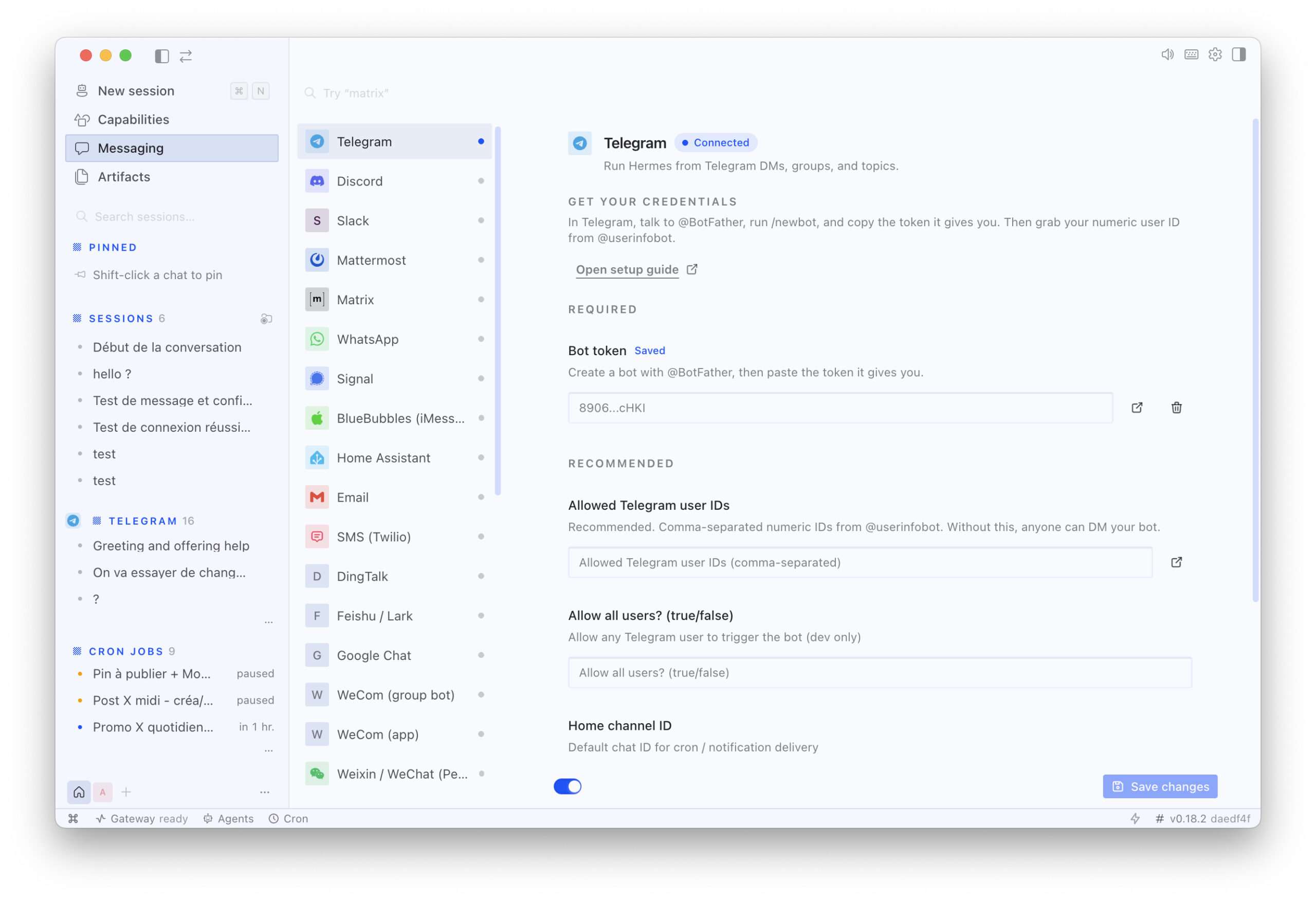Show more Telegram sessions via ellipsis
The width and height of the screenshot is (1316, 901).
point(268,622)
